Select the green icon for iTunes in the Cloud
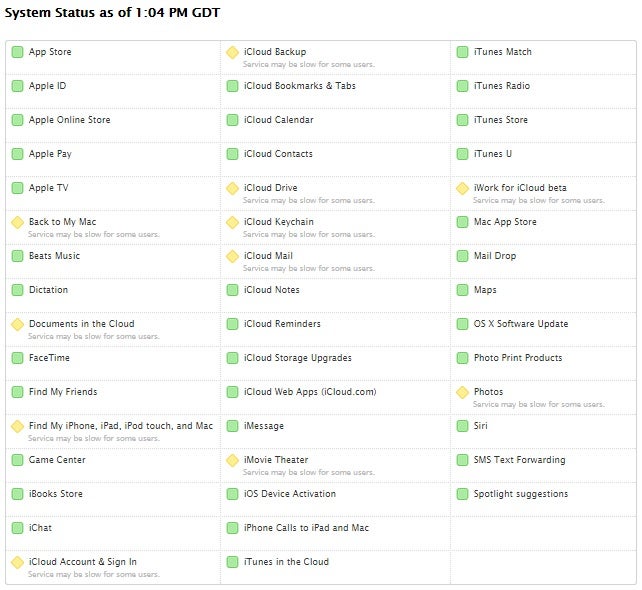The image size is (642, 590). (232, 562)
